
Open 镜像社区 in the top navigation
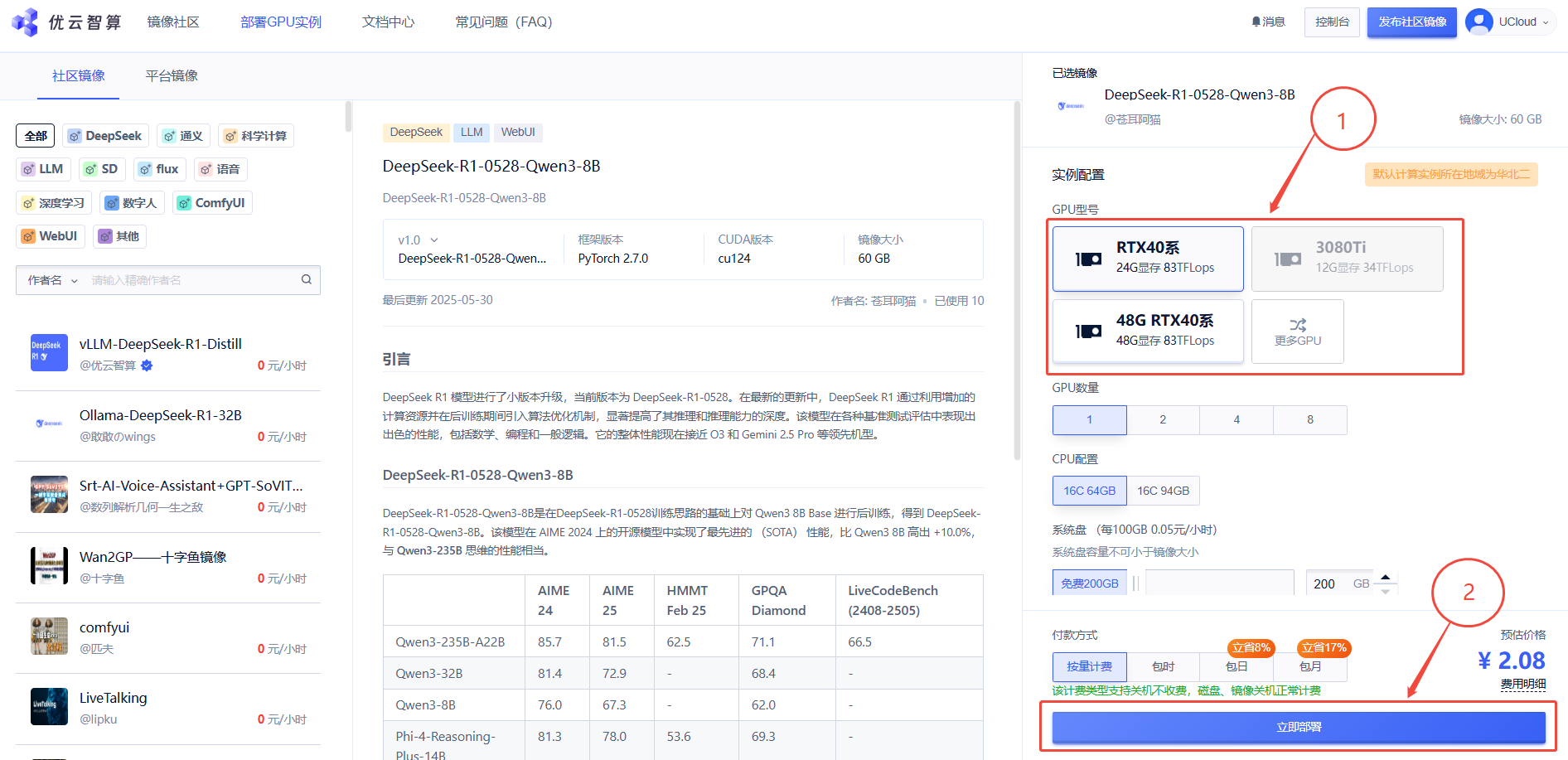[173, 22]
